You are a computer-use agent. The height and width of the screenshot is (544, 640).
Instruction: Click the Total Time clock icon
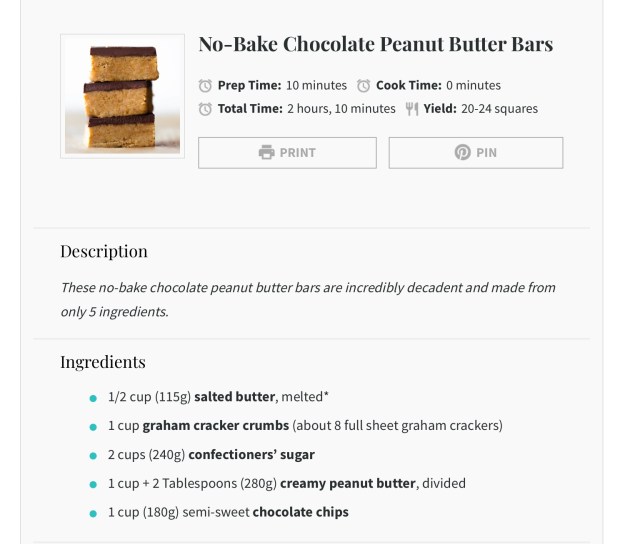click(205, 109)
